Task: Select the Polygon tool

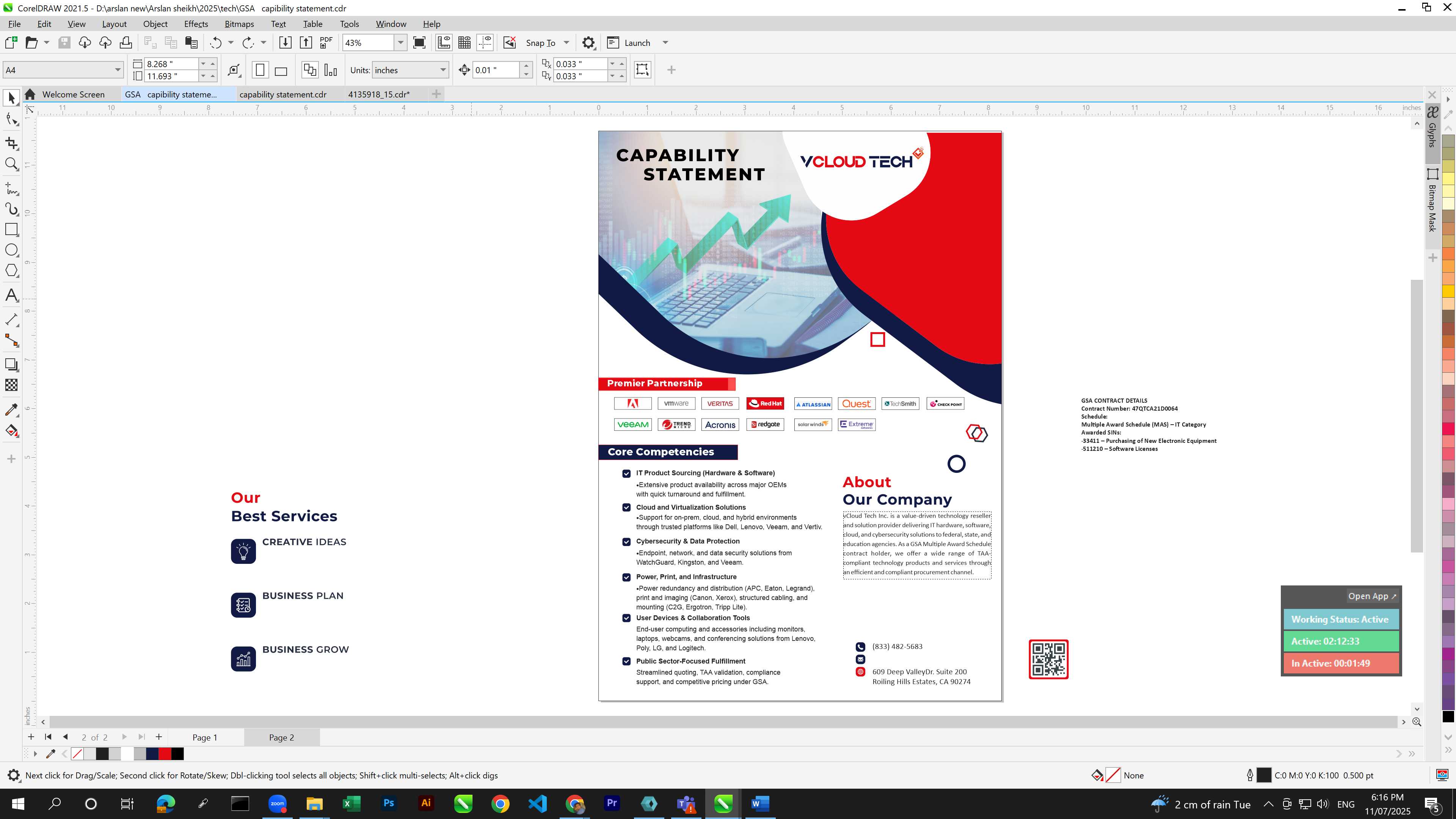Action: click(11, 270)
